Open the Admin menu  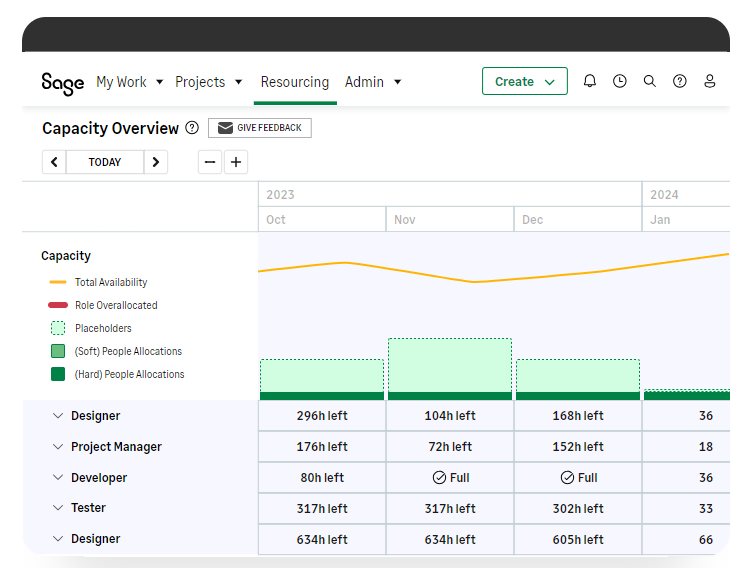pos(372,82)
